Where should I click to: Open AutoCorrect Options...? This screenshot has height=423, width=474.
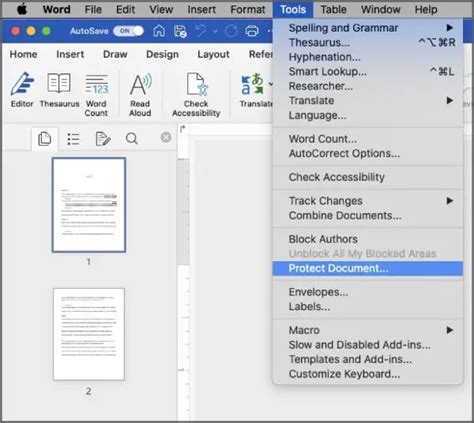coord(368,153)
